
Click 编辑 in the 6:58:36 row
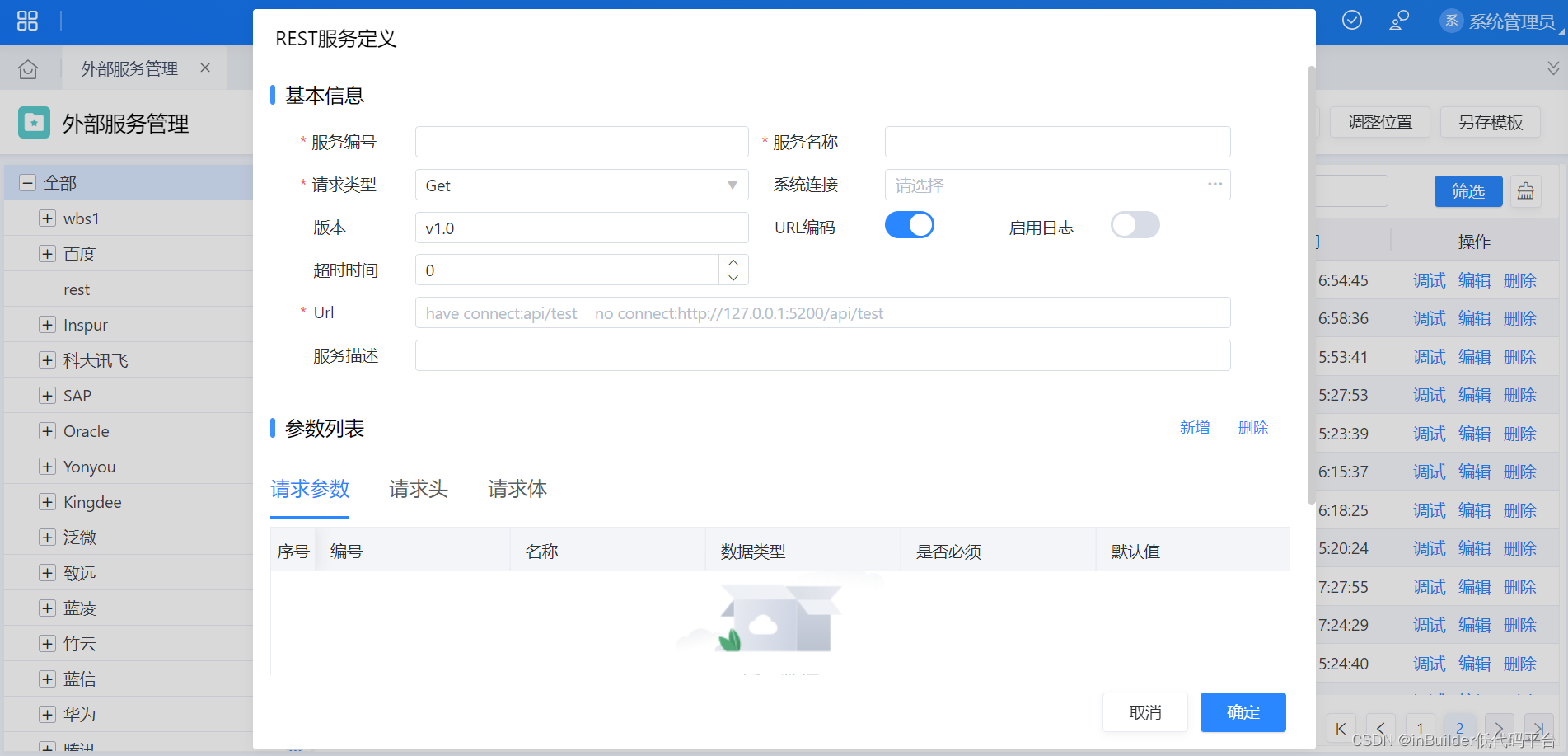1475,318
